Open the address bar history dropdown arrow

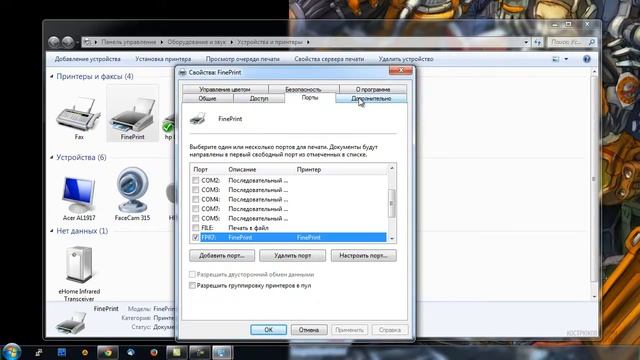point(526,42)
